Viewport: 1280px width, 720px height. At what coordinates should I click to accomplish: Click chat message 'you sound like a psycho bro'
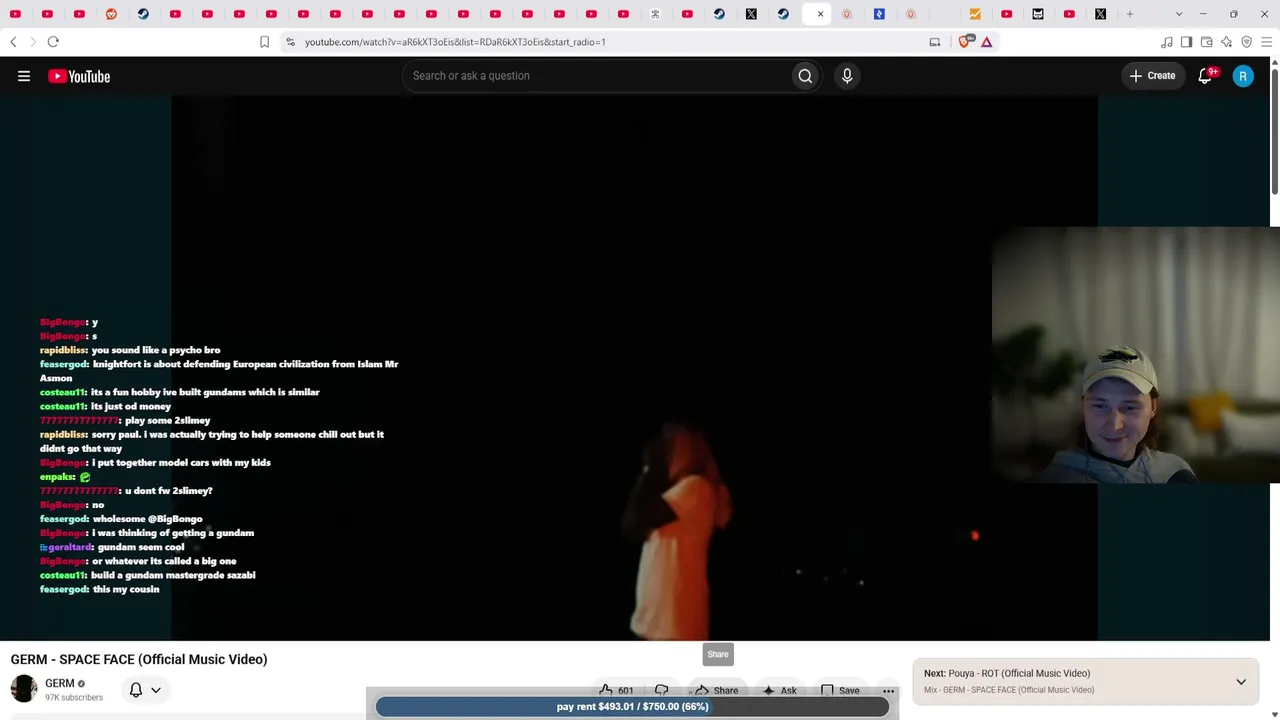coord(155,351)
